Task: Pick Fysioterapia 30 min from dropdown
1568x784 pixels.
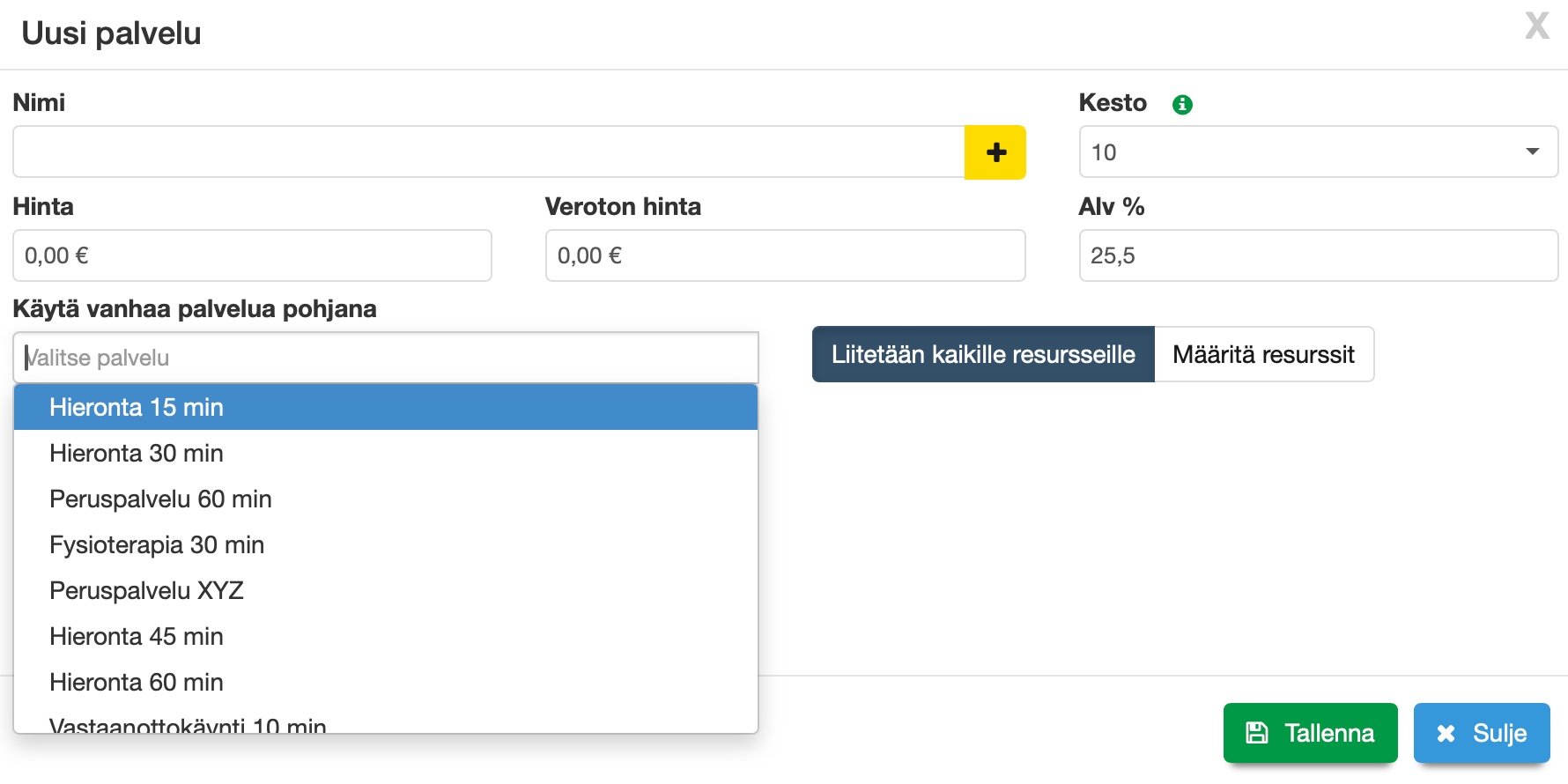Action: (x=386, y=544)
